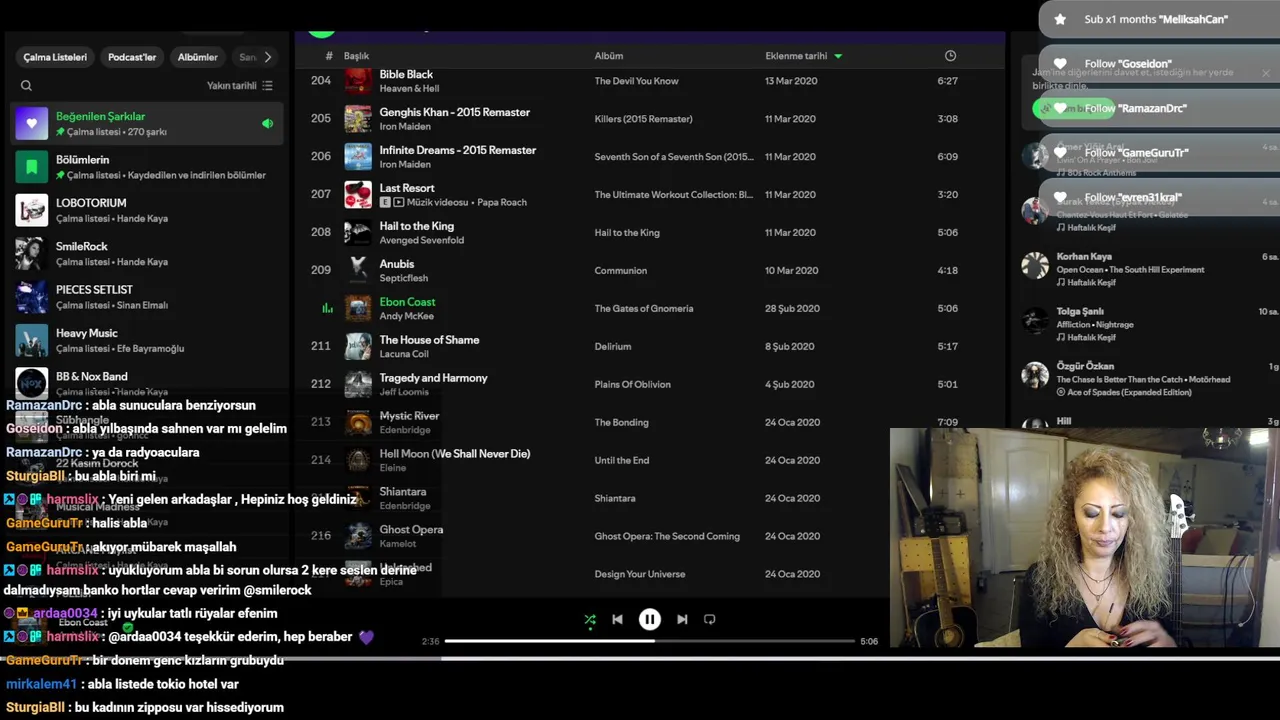This screenshot has height=720, width=1280.
Task: Sort by duration clock icon
Action: [950, 56]
